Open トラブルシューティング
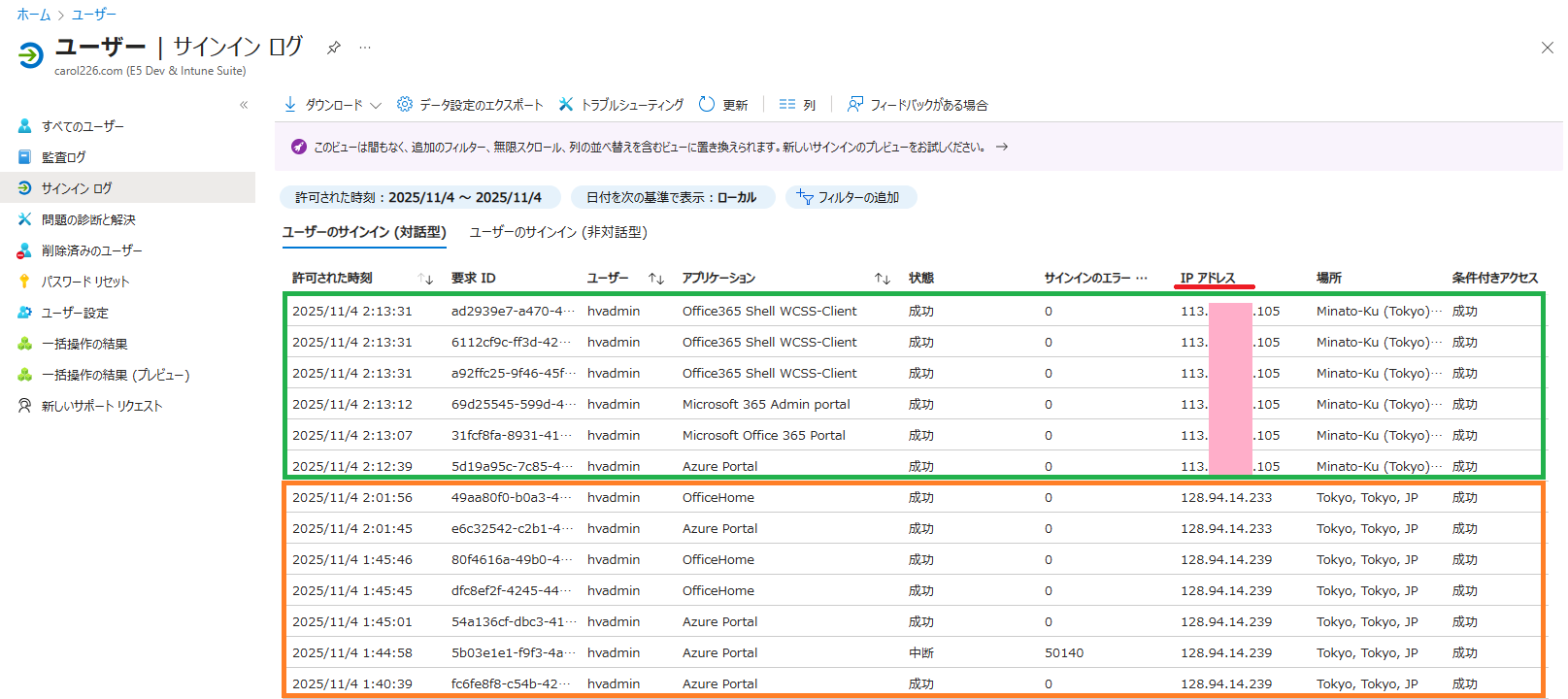Screen dimensions: 1568x699 tap(621, 105)
